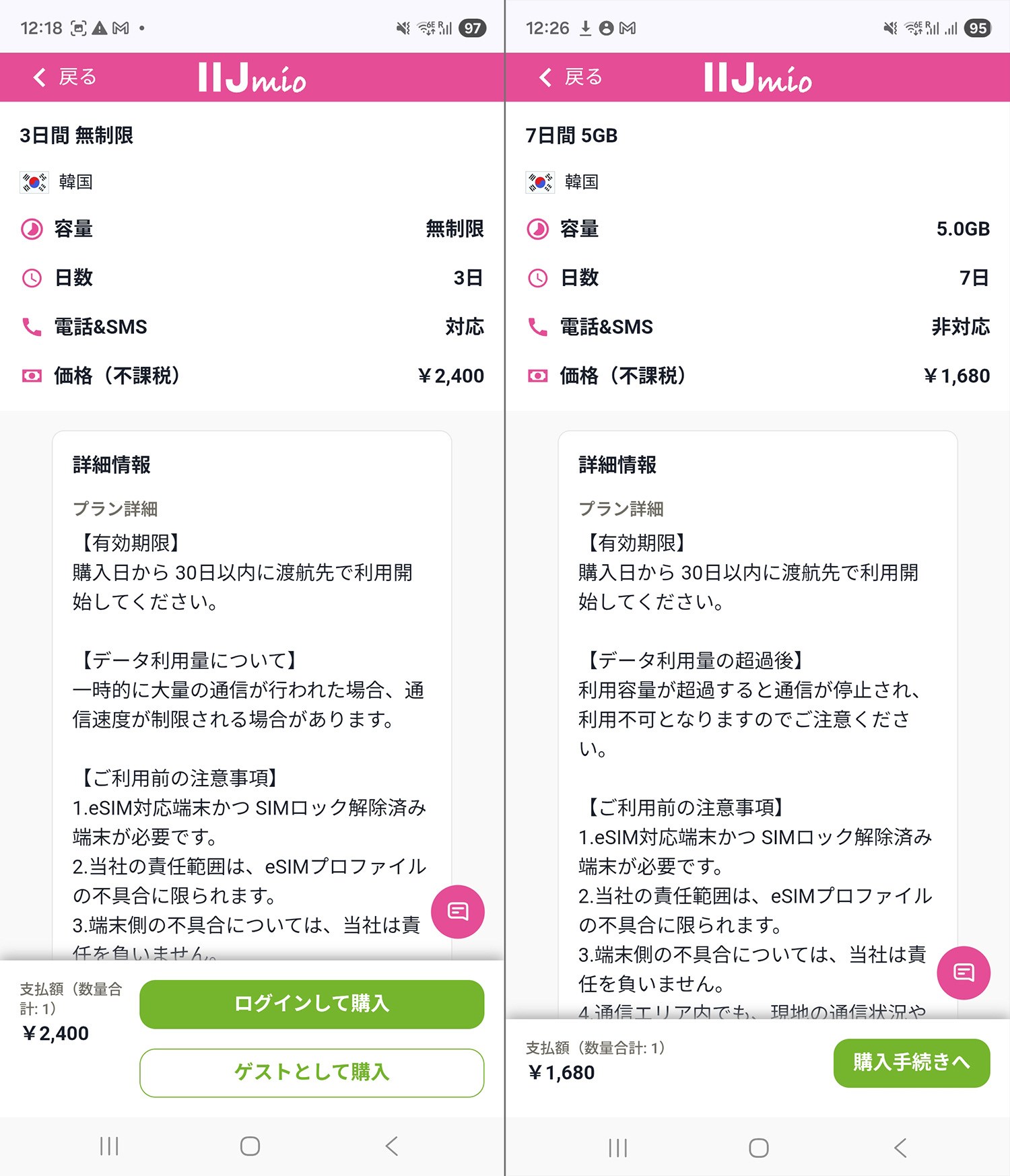Screen dimensions: 1010x1176
Task: Tap the recent apps button on right
Action: tap(617, 1146)
